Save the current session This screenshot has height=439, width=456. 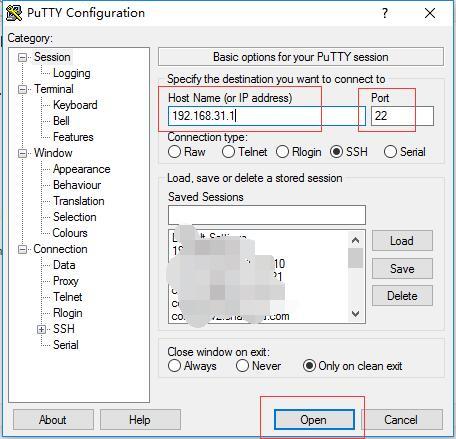[402, 269]
